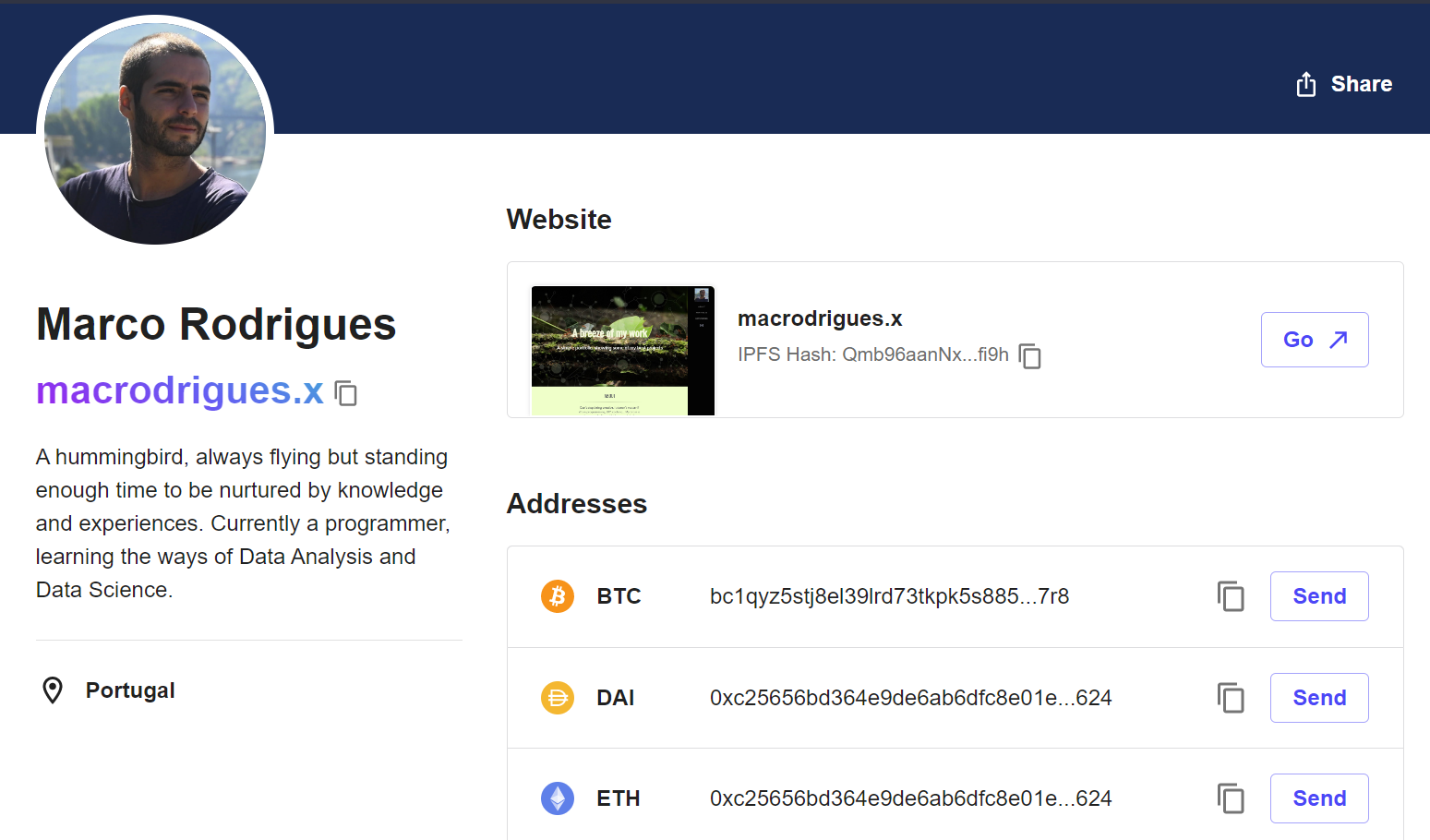Open the website with the Go button
The height and width of the screenshot is (840, 1430).
click(1315, 340)
